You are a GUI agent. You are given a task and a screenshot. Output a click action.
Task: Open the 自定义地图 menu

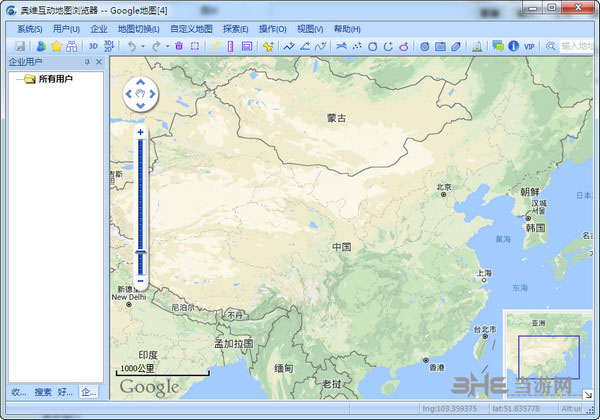point(191,29)
